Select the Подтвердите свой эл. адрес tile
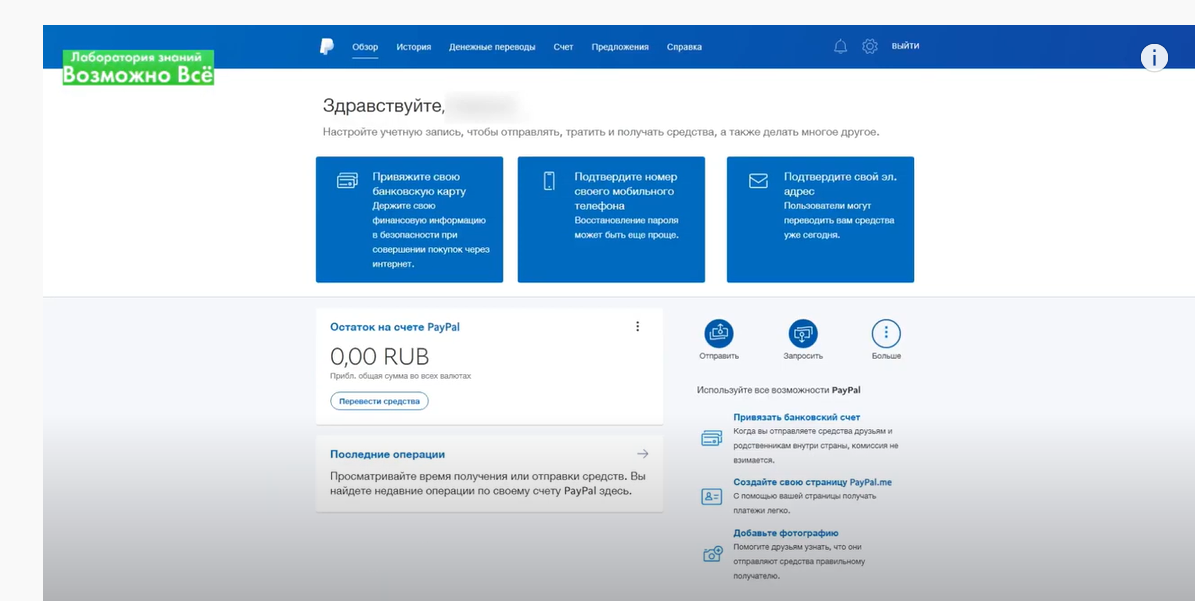Viewport: 1195px width, 601px height. [x=820, y=219]
